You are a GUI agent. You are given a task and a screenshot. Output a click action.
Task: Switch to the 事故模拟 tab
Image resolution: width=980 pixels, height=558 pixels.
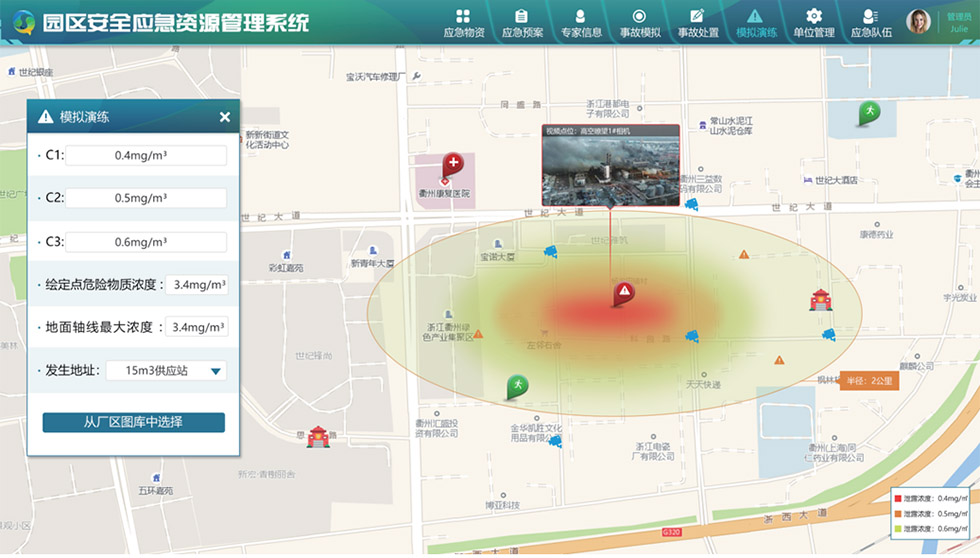(x=639, y=23)
